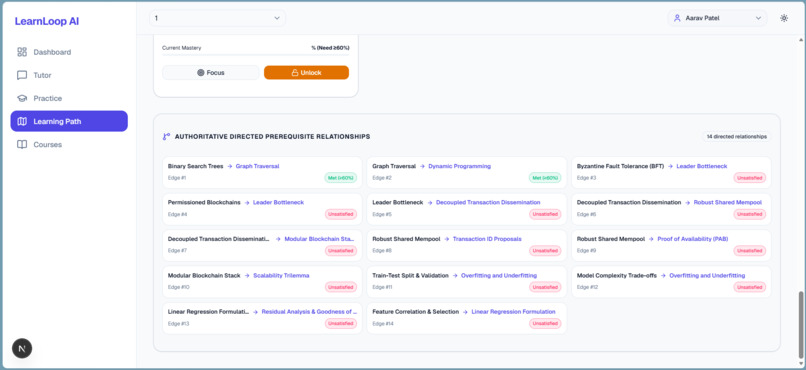Click the Transaction ID Proposals link
This screenshot has width=806, height=370.
click(x=487, y=239)
